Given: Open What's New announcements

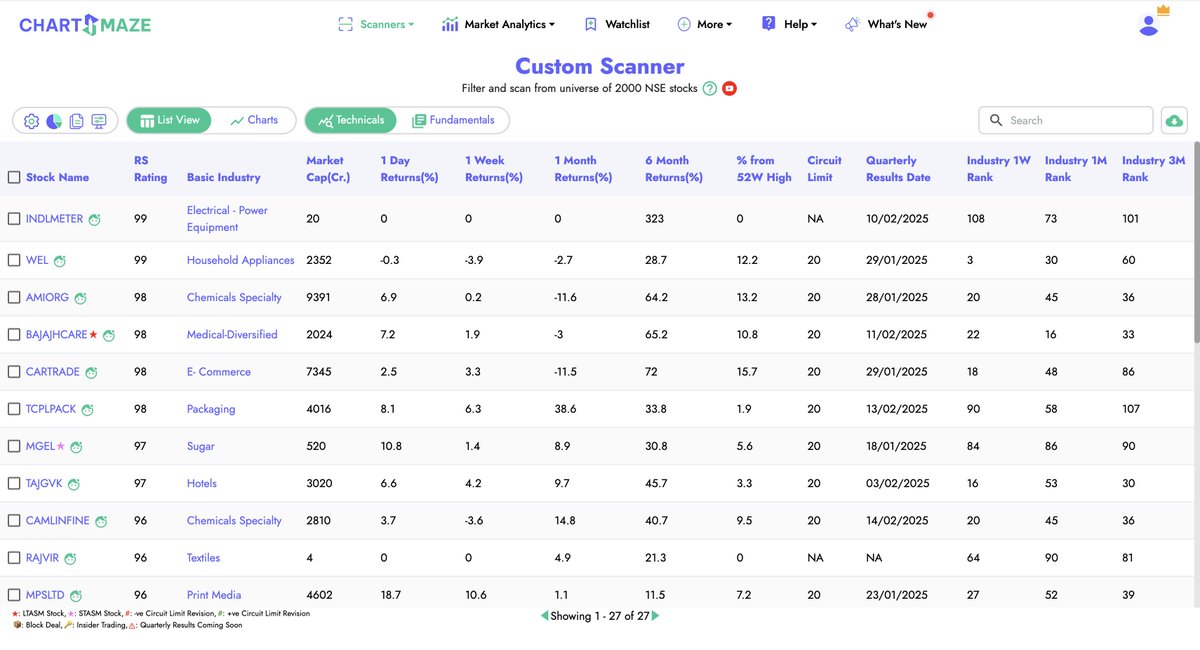Looking at the screenshot, I should [887, 24].
